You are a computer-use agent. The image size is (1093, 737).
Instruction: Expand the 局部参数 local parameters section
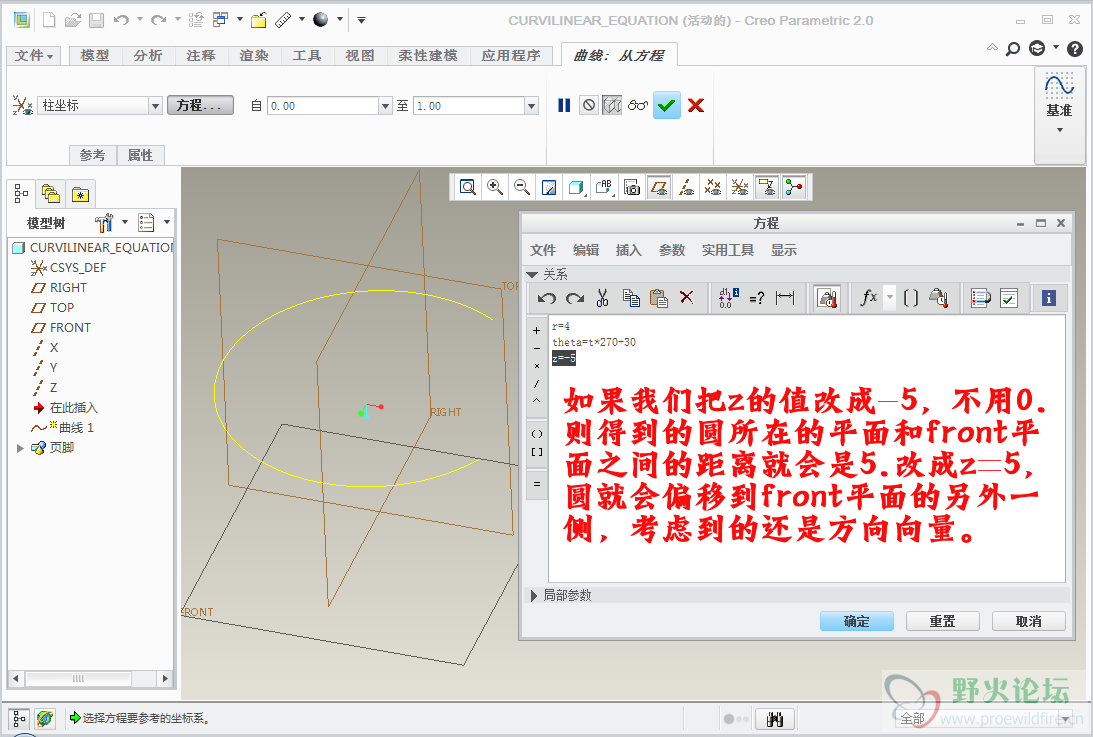[534, 595]
